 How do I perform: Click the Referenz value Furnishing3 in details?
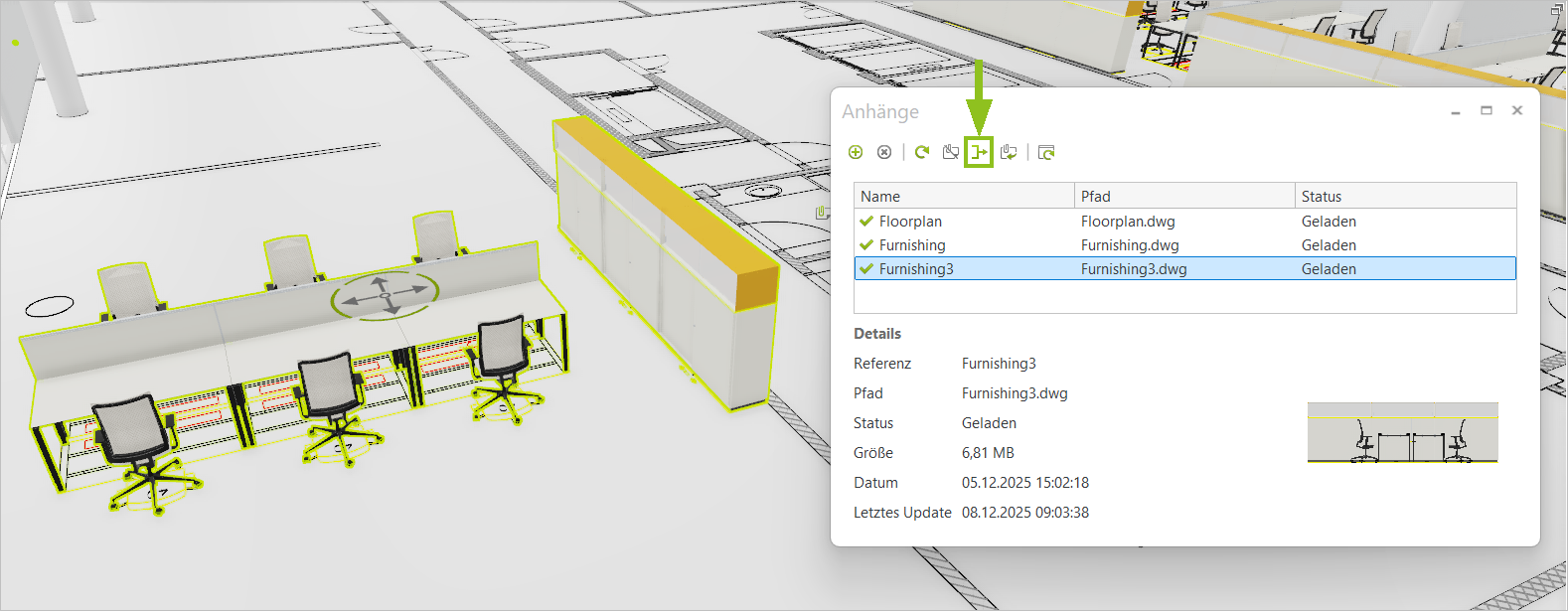999,364
